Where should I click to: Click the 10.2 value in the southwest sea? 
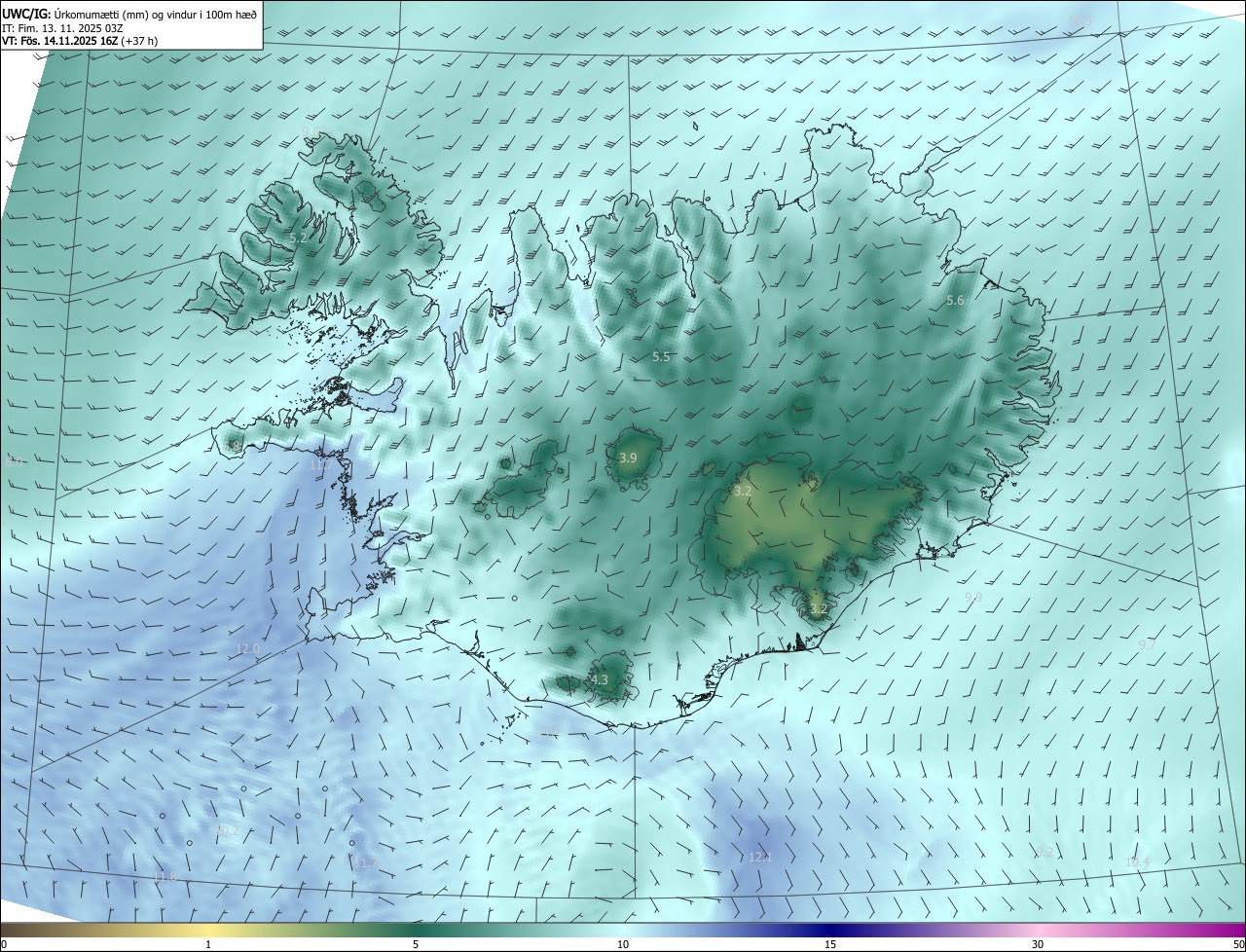(227, 831)
